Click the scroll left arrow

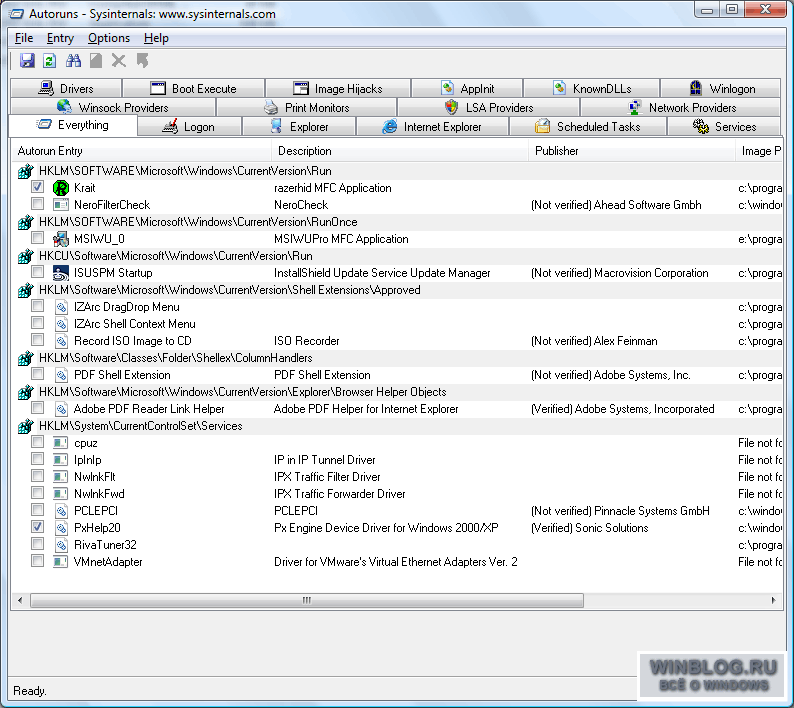[x=20, y=600]
